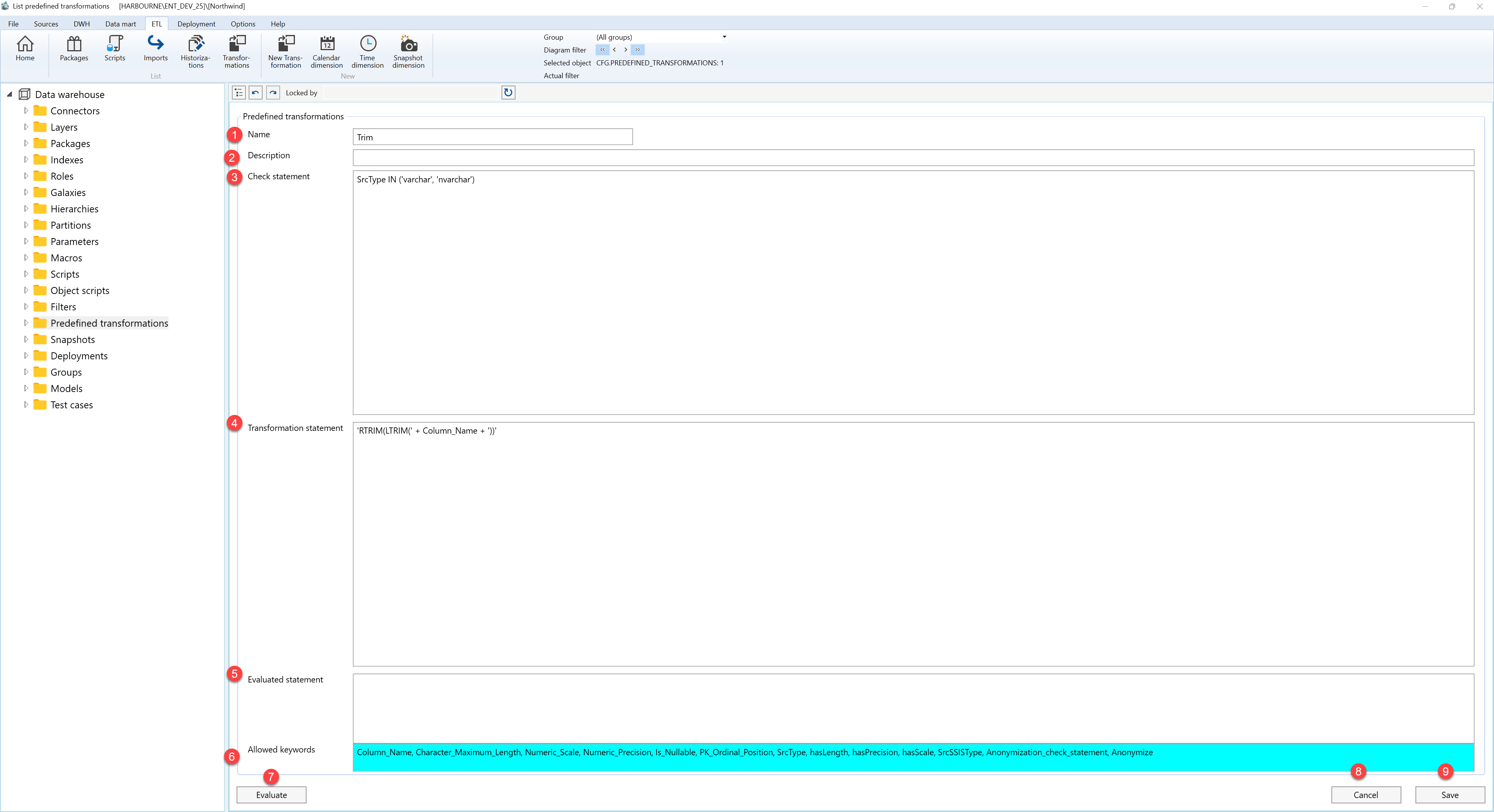Screen dimensions: 1494x812
Task: Click into the Transformation statement text area
Action: (x=914, y=544)
